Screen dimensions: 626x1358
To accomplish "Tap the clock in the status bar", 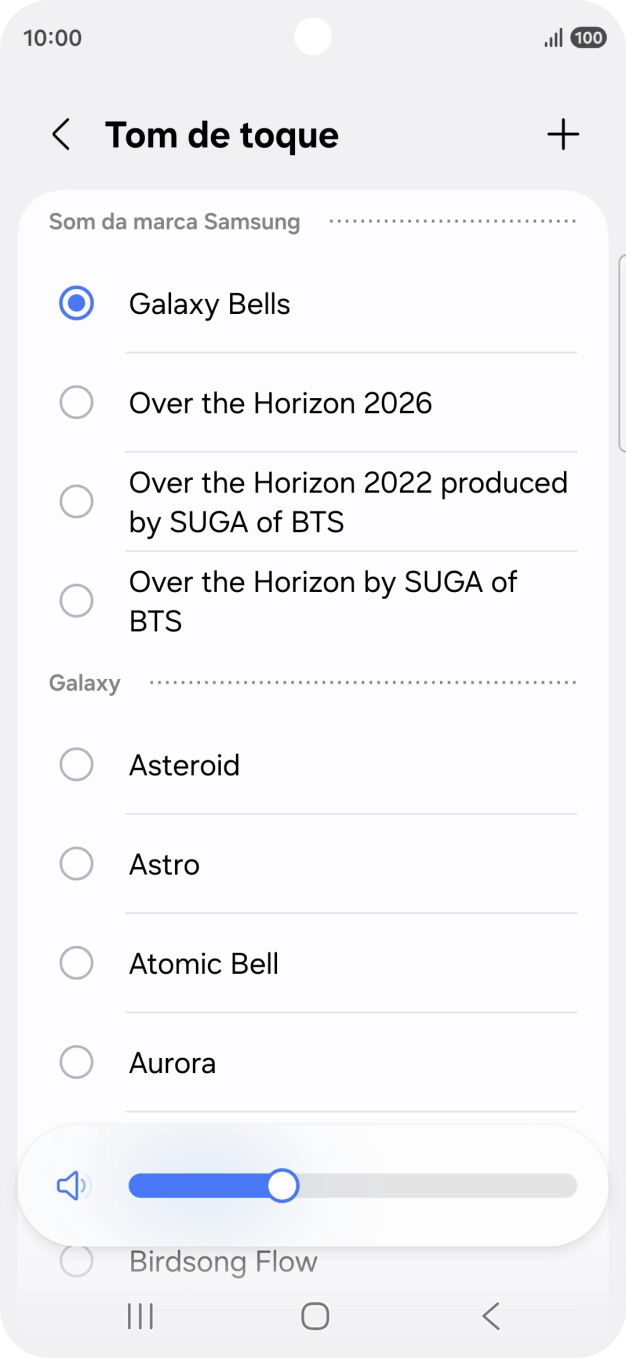I will click(52, 38).
